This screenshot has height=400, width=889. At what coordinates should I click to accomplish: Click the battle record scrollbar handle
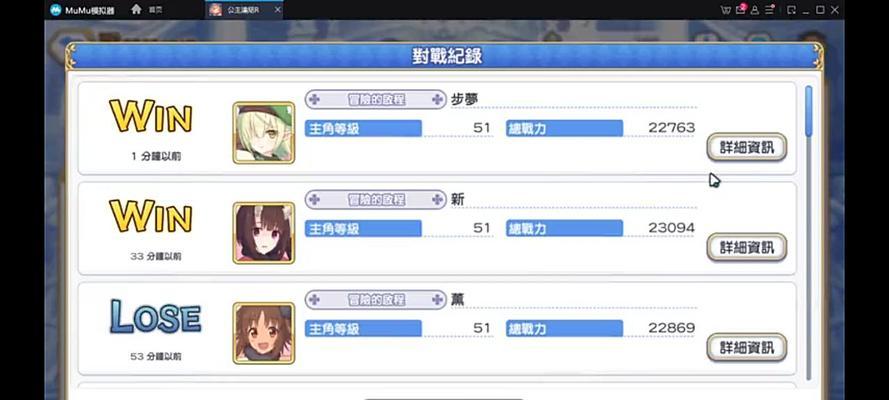tap(808, 111)
